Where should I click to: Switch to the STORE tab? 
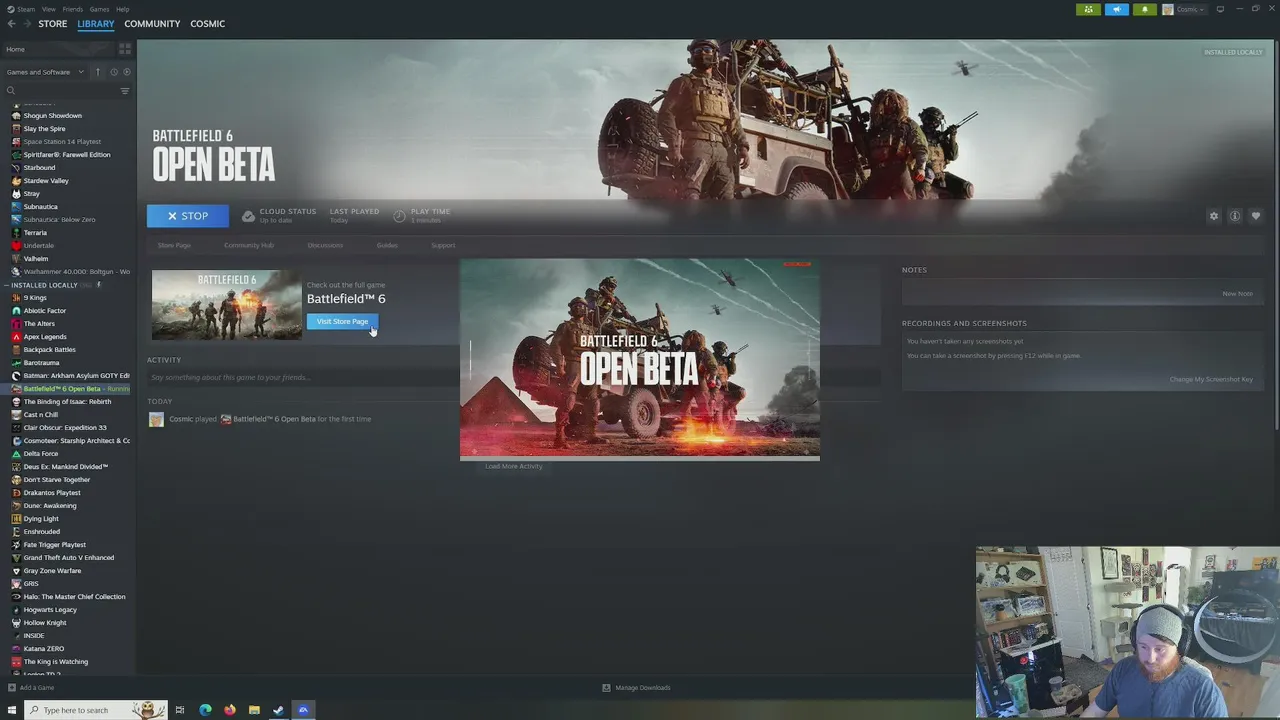(53, 24)
